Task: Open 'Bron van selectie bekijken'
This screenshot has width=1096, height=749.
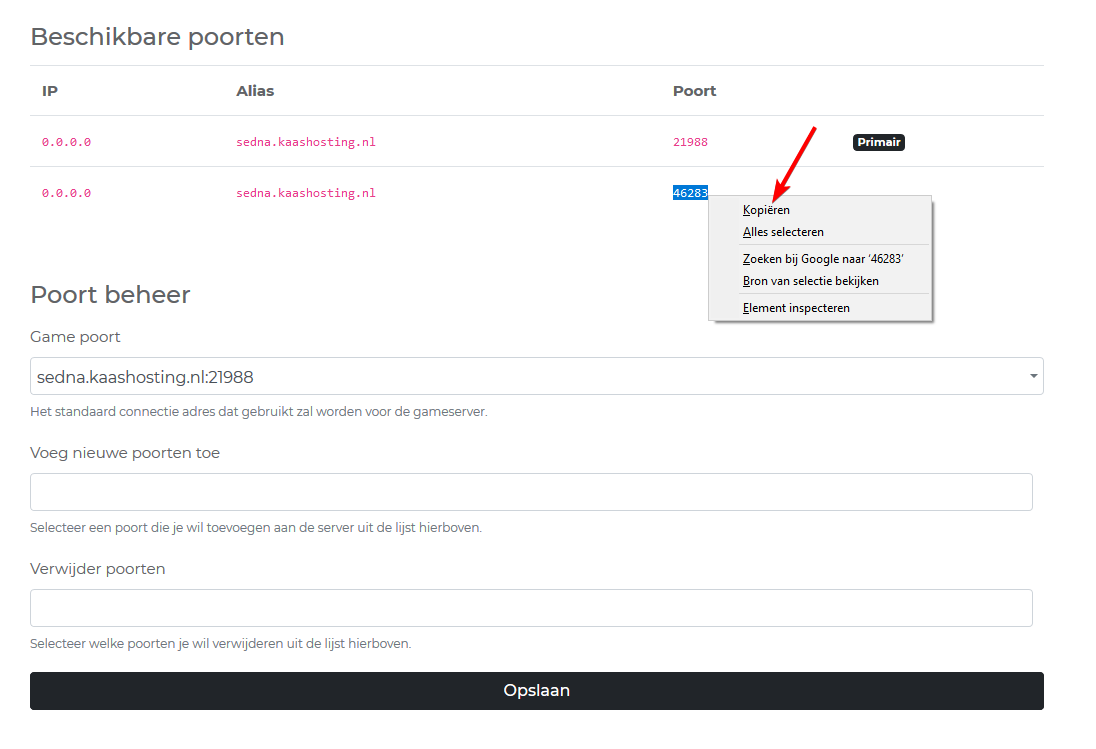Action: pyautogui.click(x=810, y=281)
